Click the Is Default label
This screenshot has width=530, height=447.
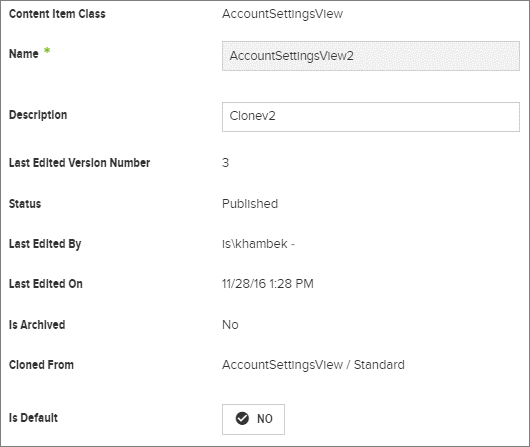[33, 418]
